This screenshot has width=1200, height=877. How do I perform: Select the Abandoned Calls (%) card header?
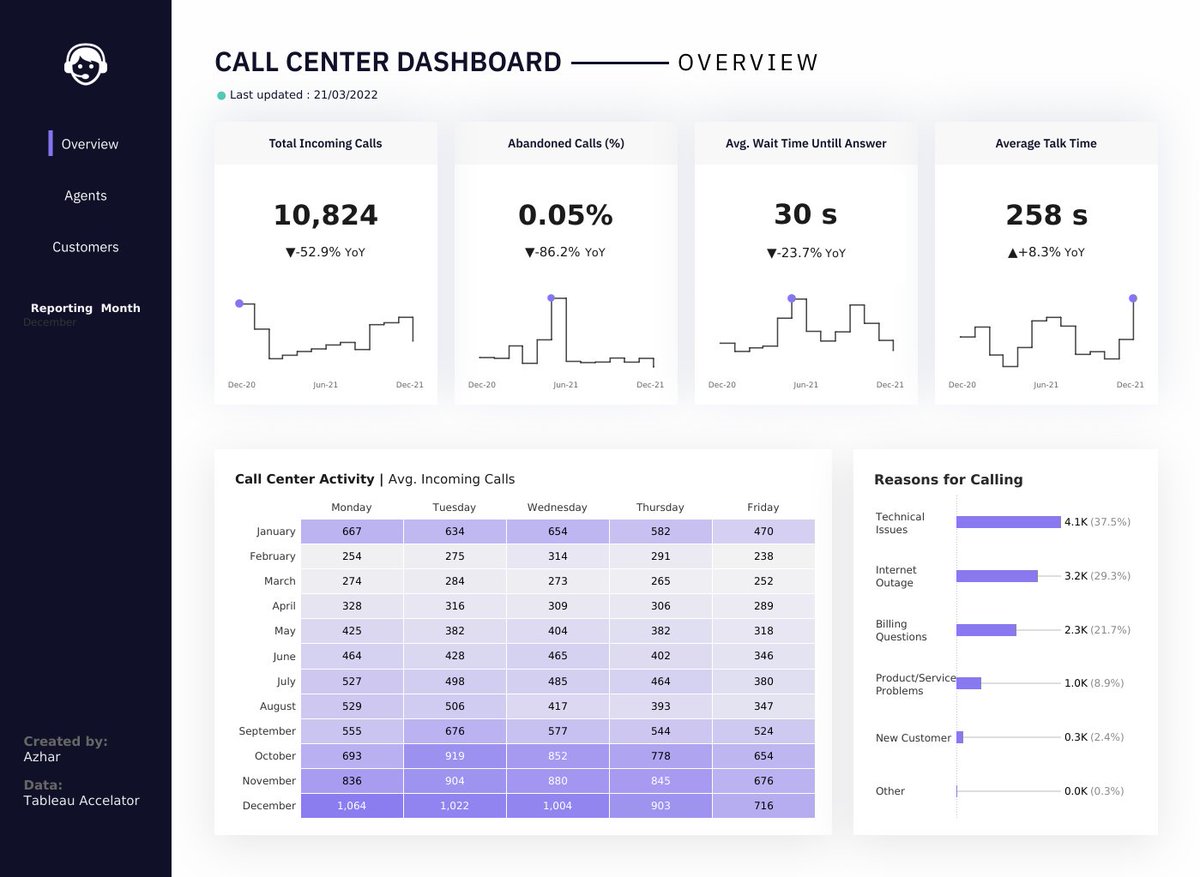[x=566, y=143]
